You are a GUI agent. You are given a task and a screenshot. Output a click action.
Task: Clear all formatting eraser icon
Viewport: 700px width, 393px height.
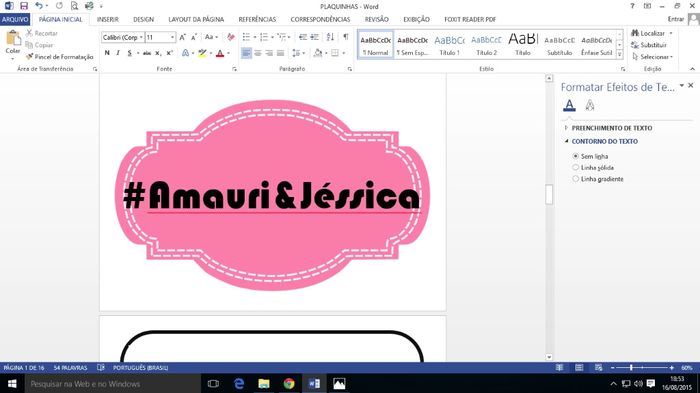(x=231, y=37)
